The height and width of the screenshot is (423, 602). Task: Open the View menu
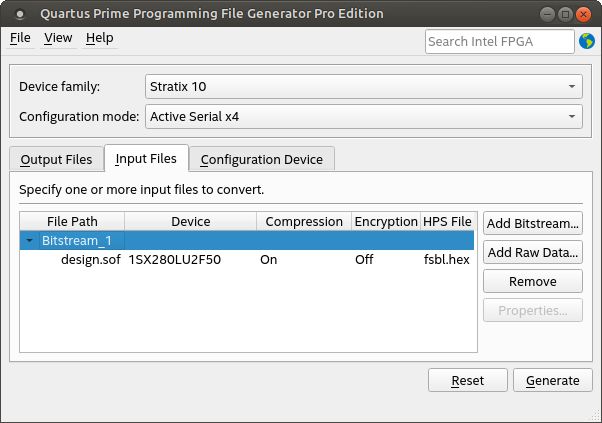tap(58, 38)
